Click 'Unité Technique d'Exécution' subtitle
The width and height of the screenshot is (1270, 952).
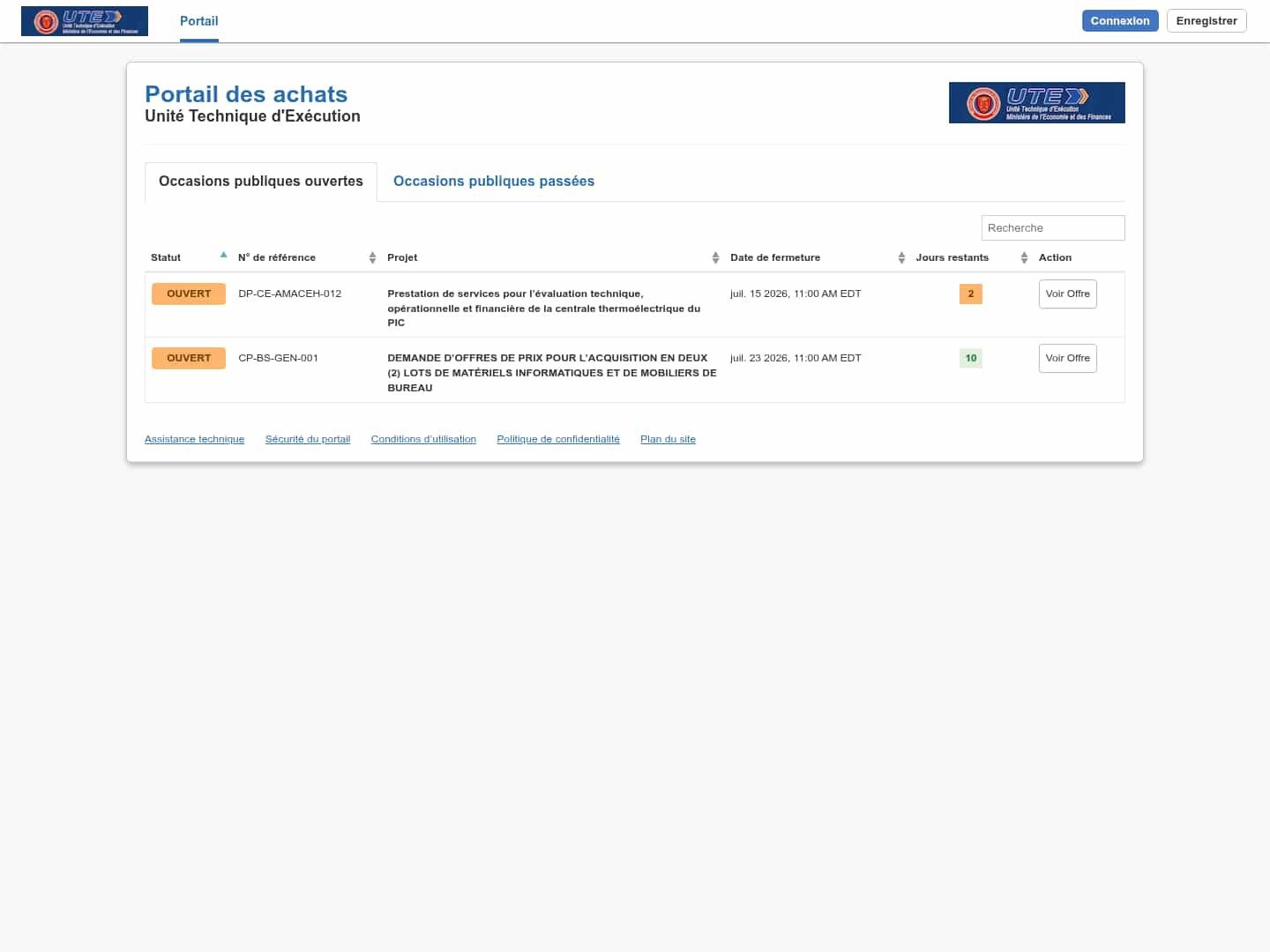(x=252, y=116)
